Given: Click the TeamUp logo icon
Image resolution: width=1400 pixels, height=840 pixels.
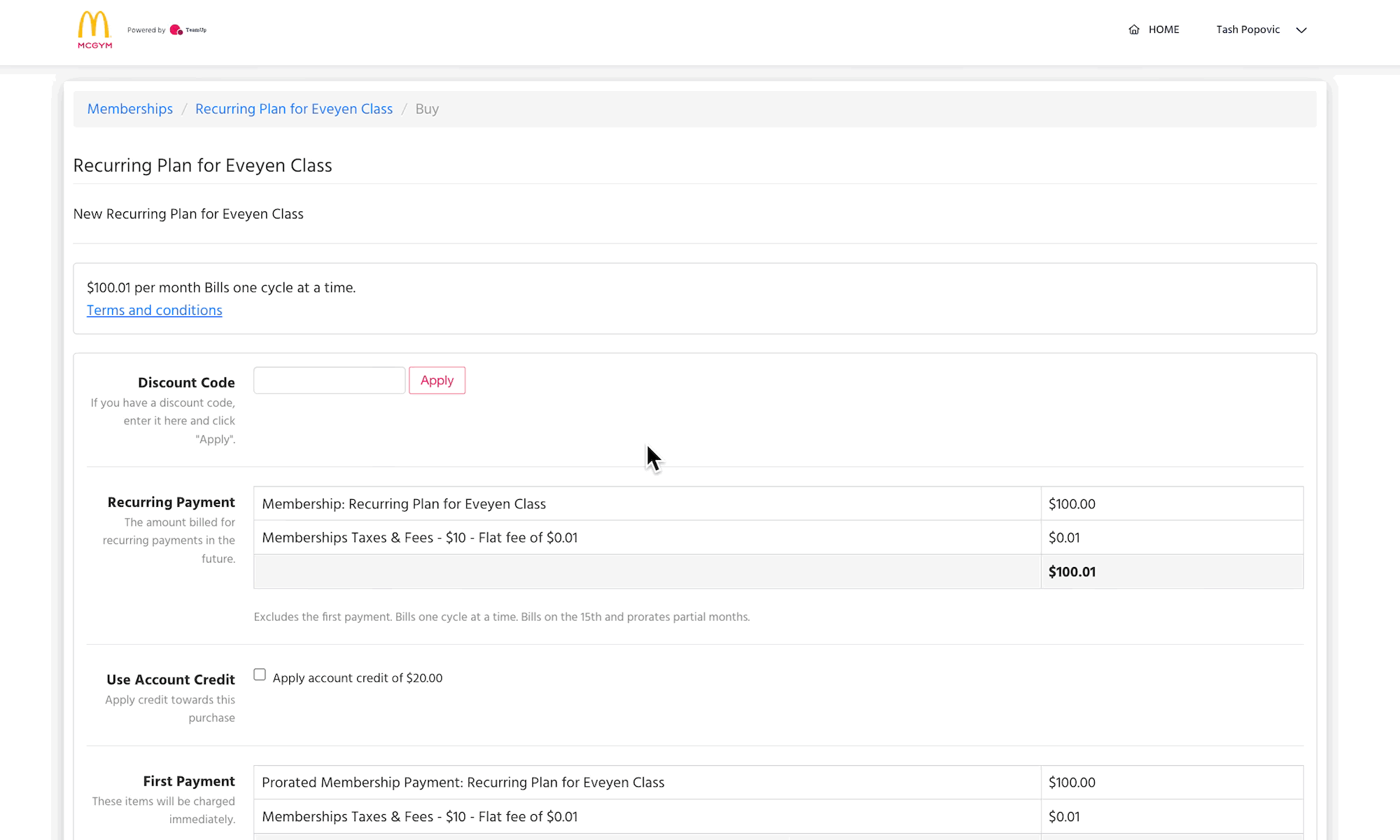Looking at the screenshot, I should coord(176,30).
